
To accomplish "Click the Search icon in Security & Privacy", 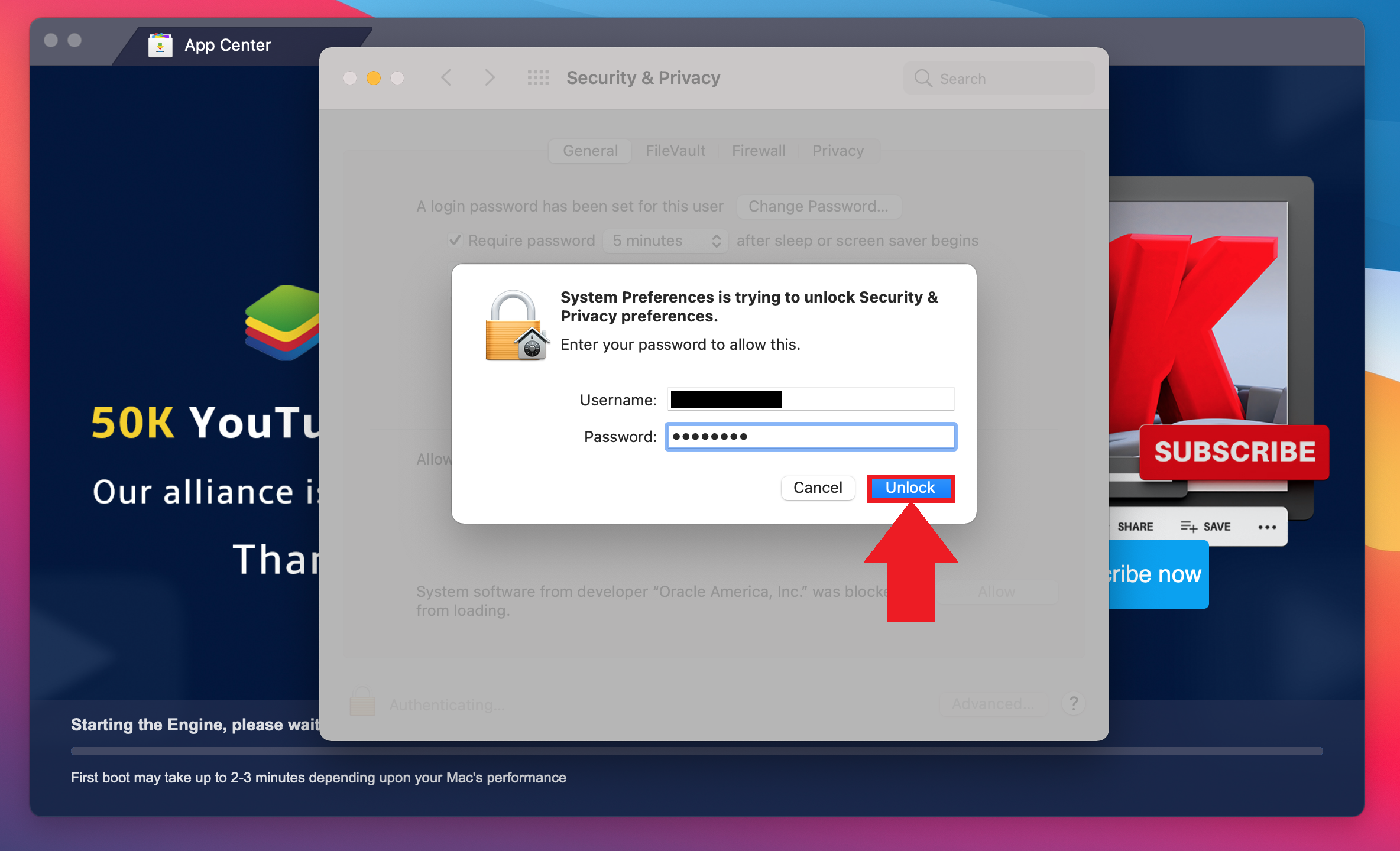I will pos(920,78).
